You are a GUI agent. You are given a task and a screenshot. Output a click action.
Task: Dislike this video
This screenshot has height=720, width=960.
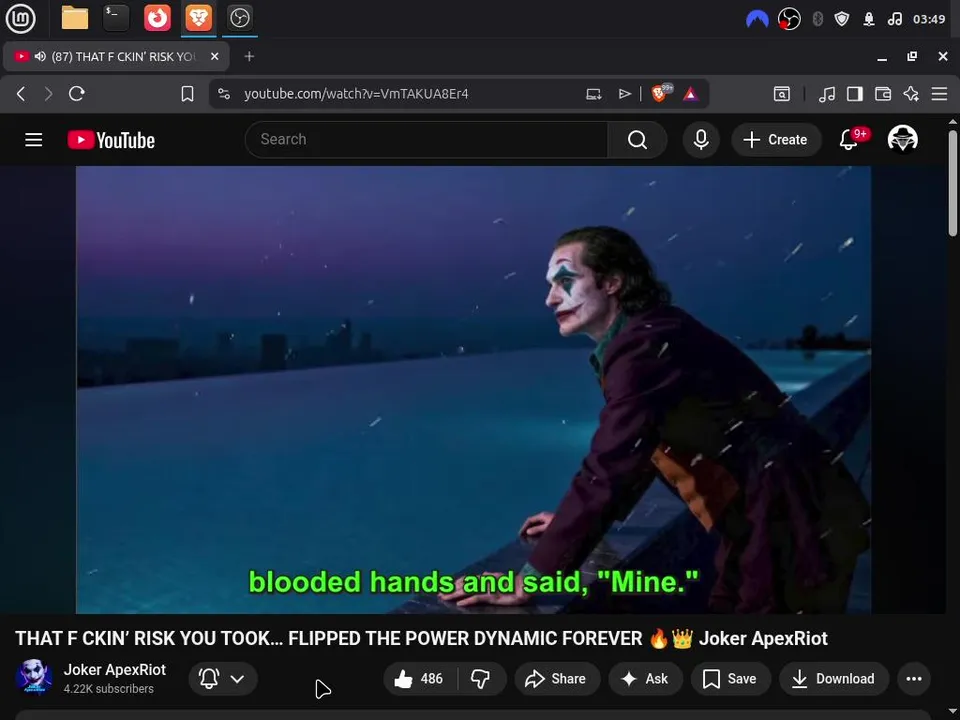pyautogui.click(x=481, y=678)
